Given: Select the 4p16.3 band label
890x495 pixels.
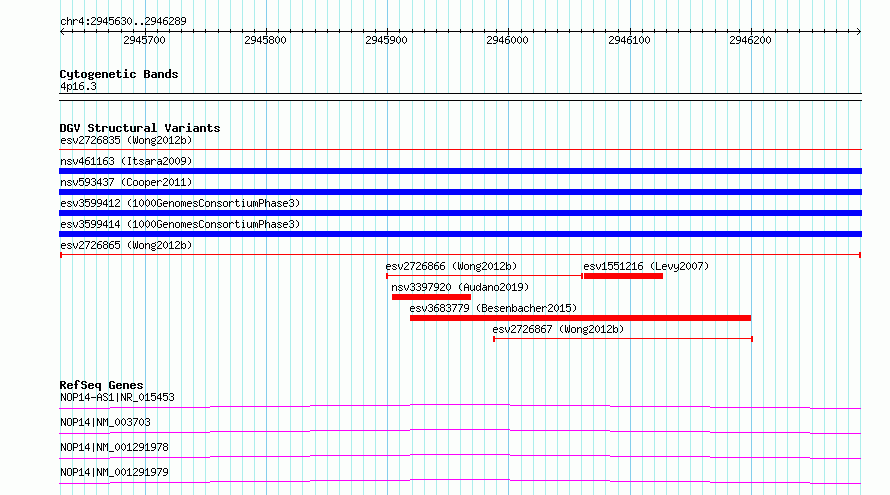Looking at the screenshot, I should (x=78, y=86).
